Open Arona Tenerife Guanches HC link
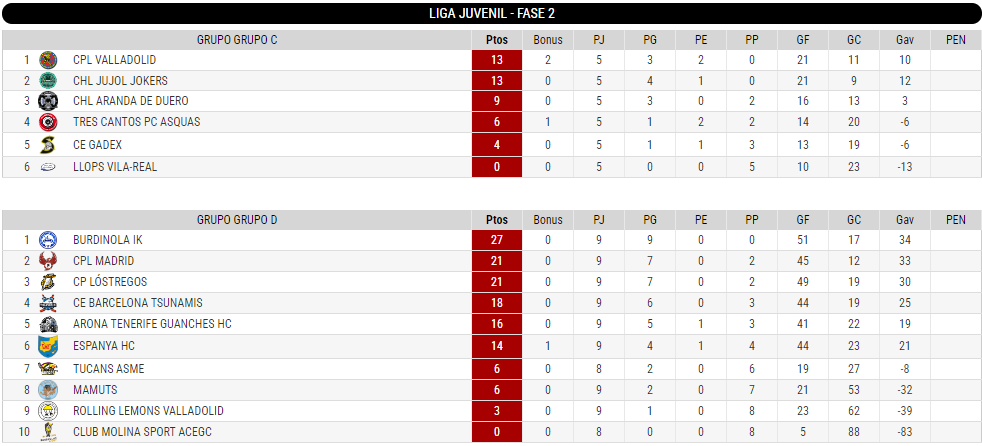 pos(152,324)
